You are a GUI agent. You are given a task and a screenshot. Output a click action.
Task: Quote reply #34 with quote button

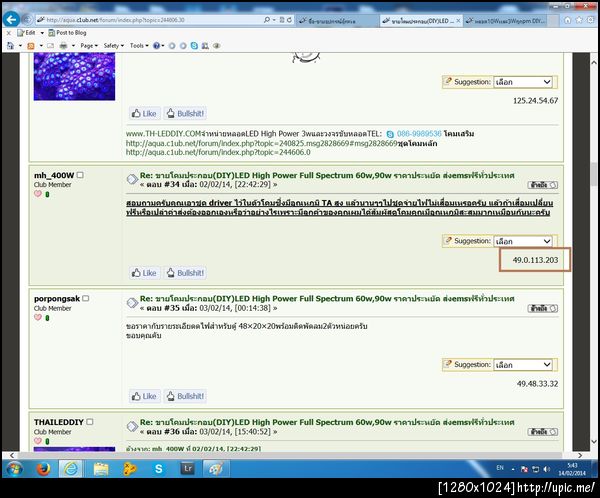tap(543, 185)
